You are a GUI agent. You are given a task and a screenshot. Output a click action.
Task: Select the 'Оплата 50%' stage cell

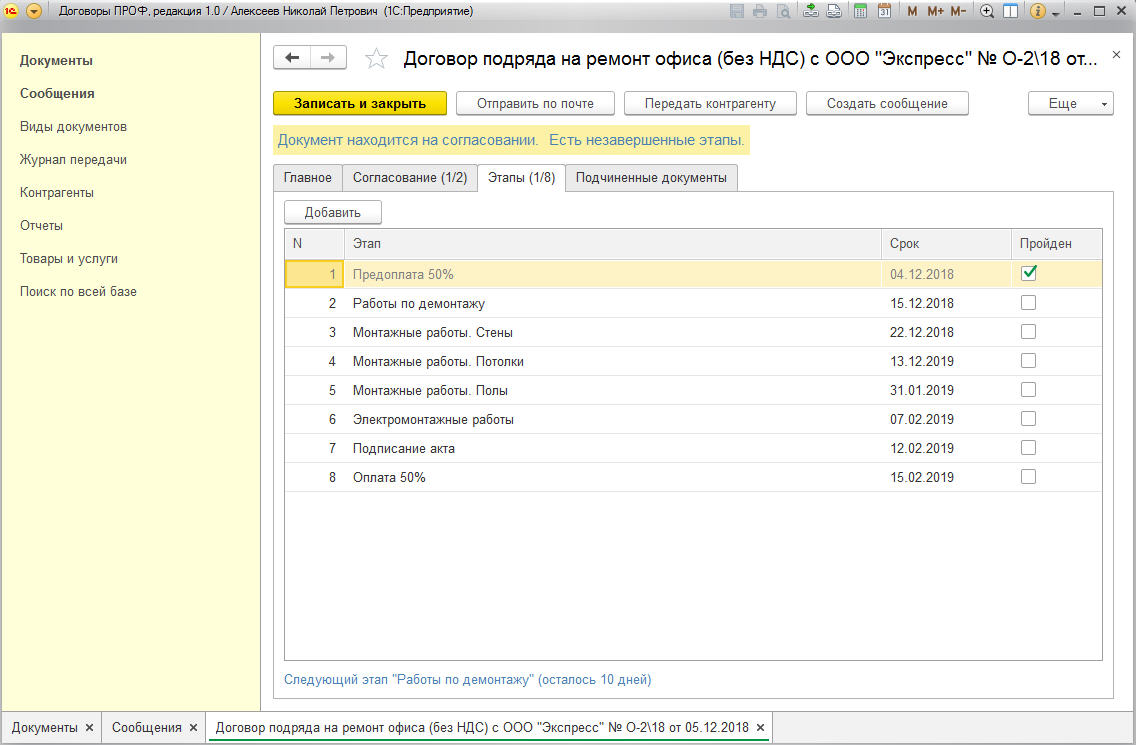[x=612, y=477]
